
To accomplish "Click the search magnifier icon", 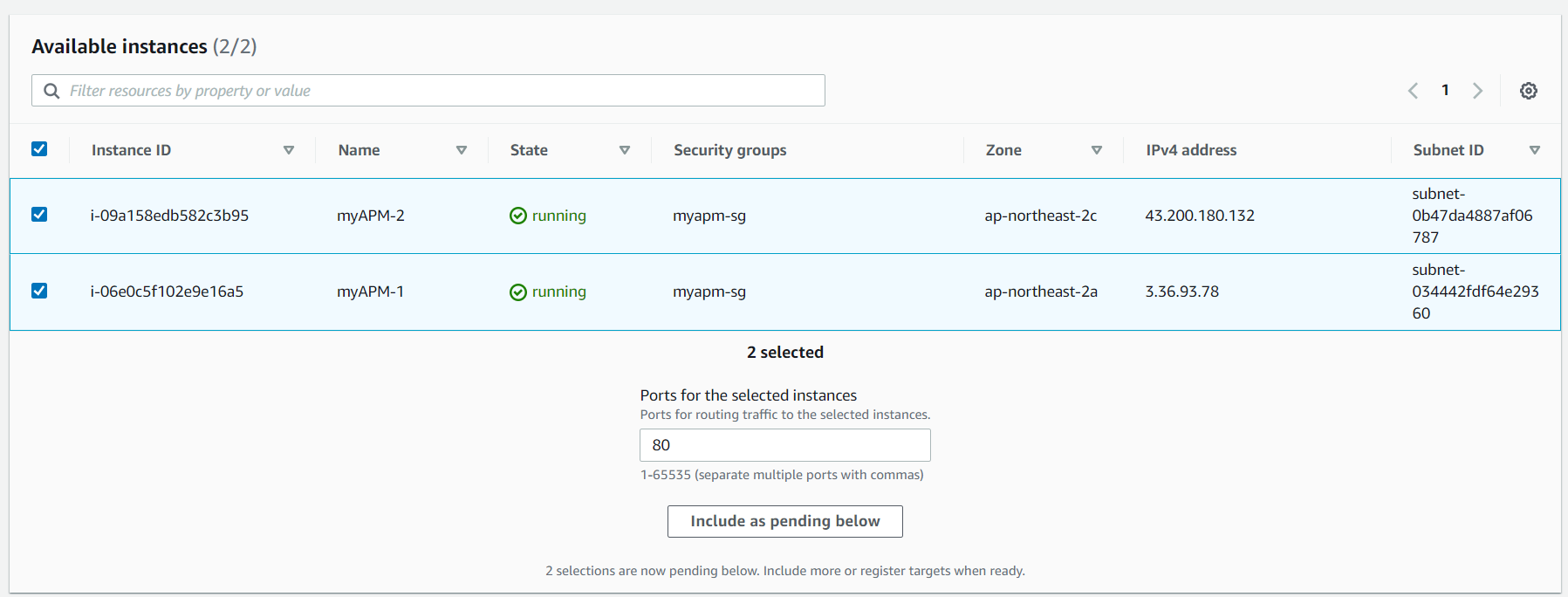I will (52, 91).
